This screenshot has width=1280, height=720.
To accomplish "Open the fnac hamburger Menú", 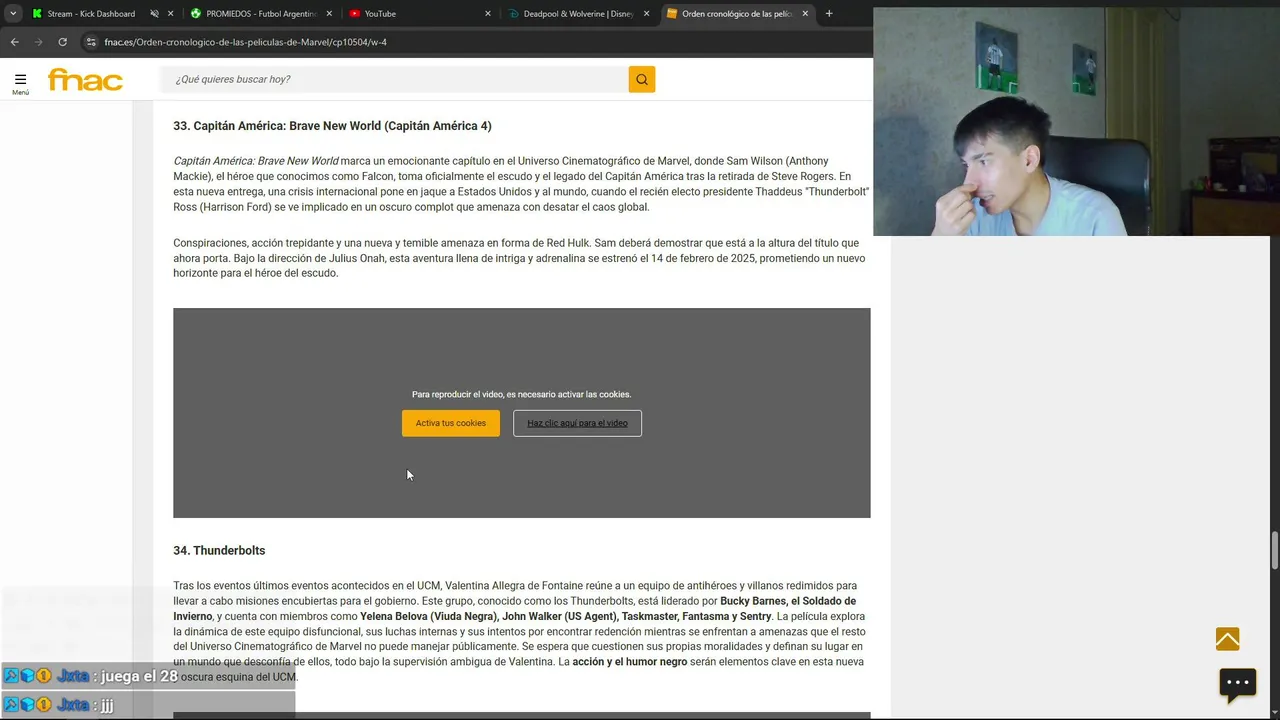I will (x=20, y=83).
